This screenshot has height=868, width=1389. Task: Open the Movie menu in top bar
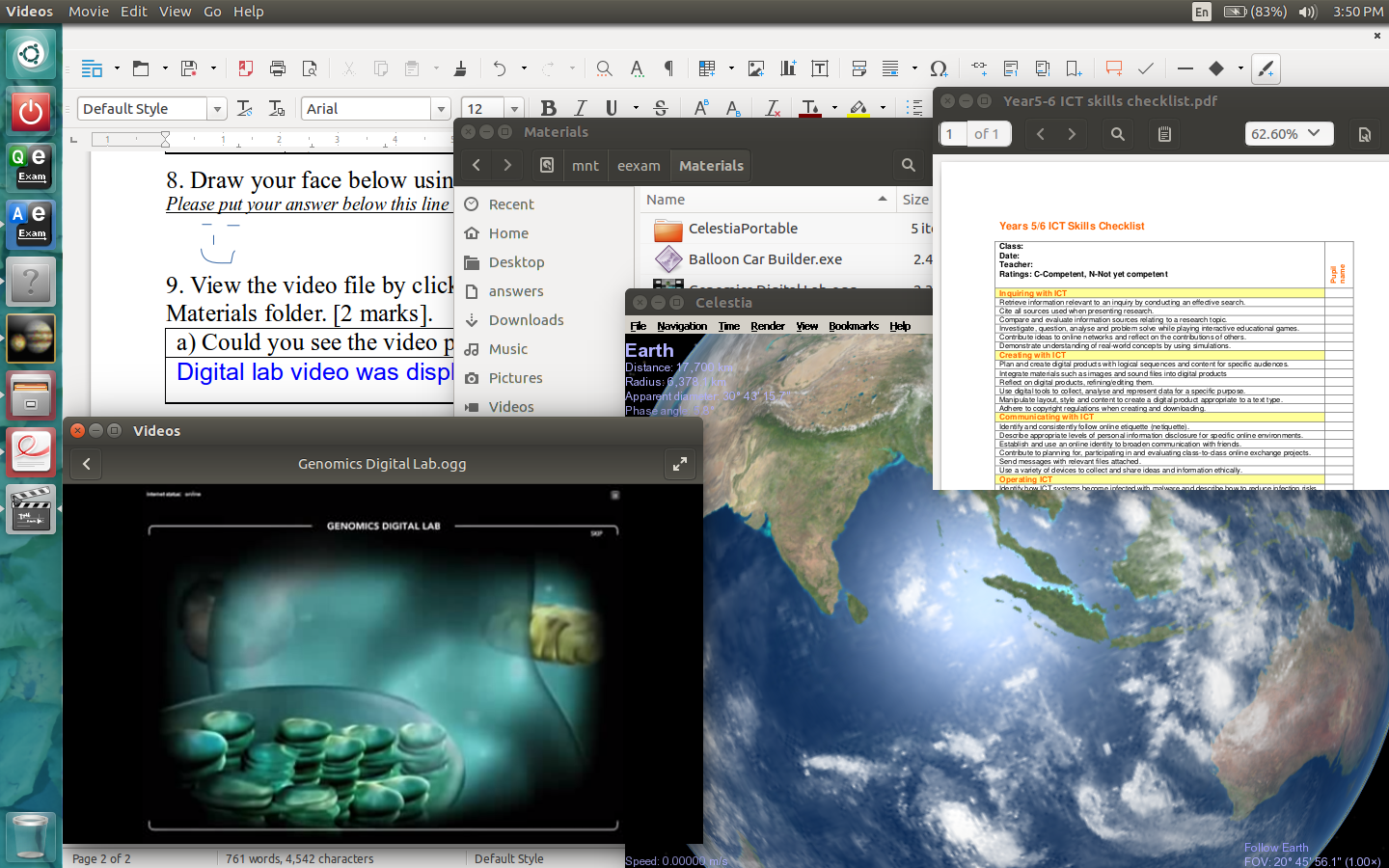[88, 12]
